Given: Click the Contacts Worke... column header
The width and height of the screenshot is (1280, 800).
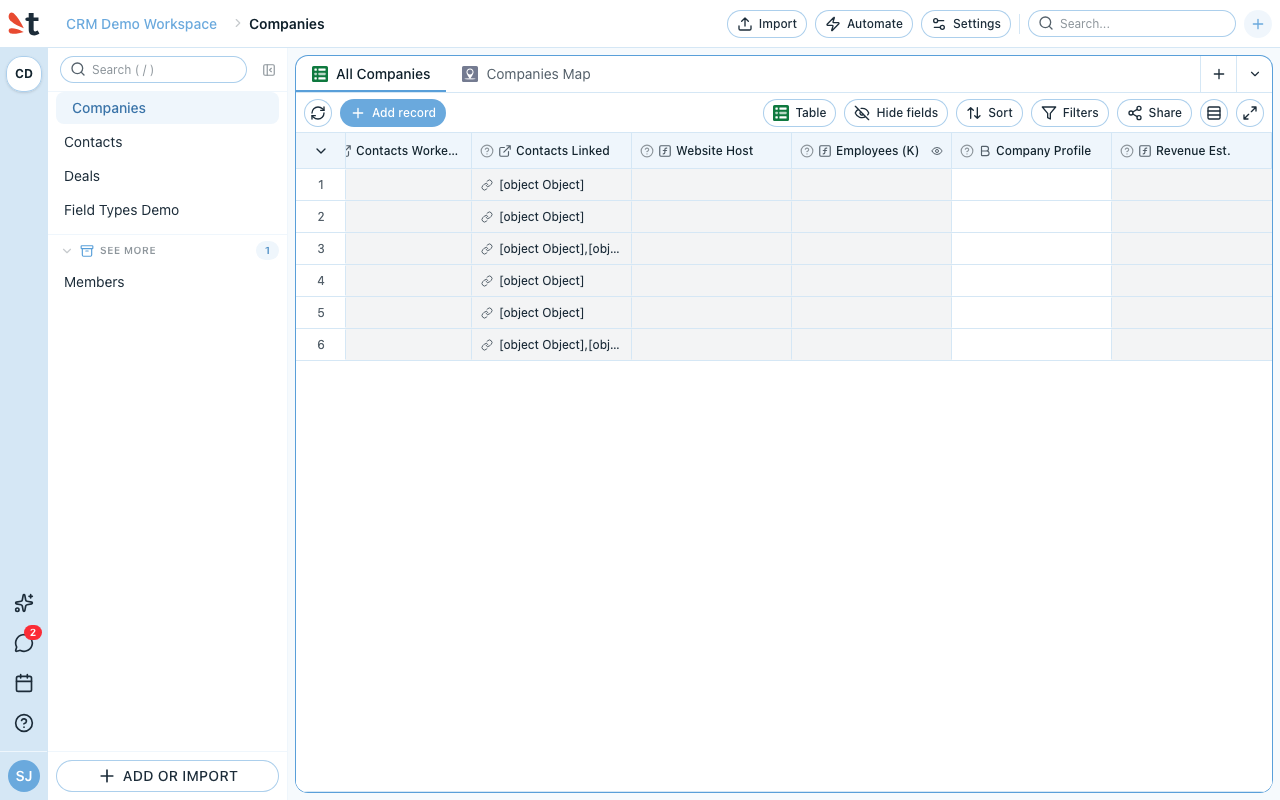Looking at the screenshot, I should 409,151.
